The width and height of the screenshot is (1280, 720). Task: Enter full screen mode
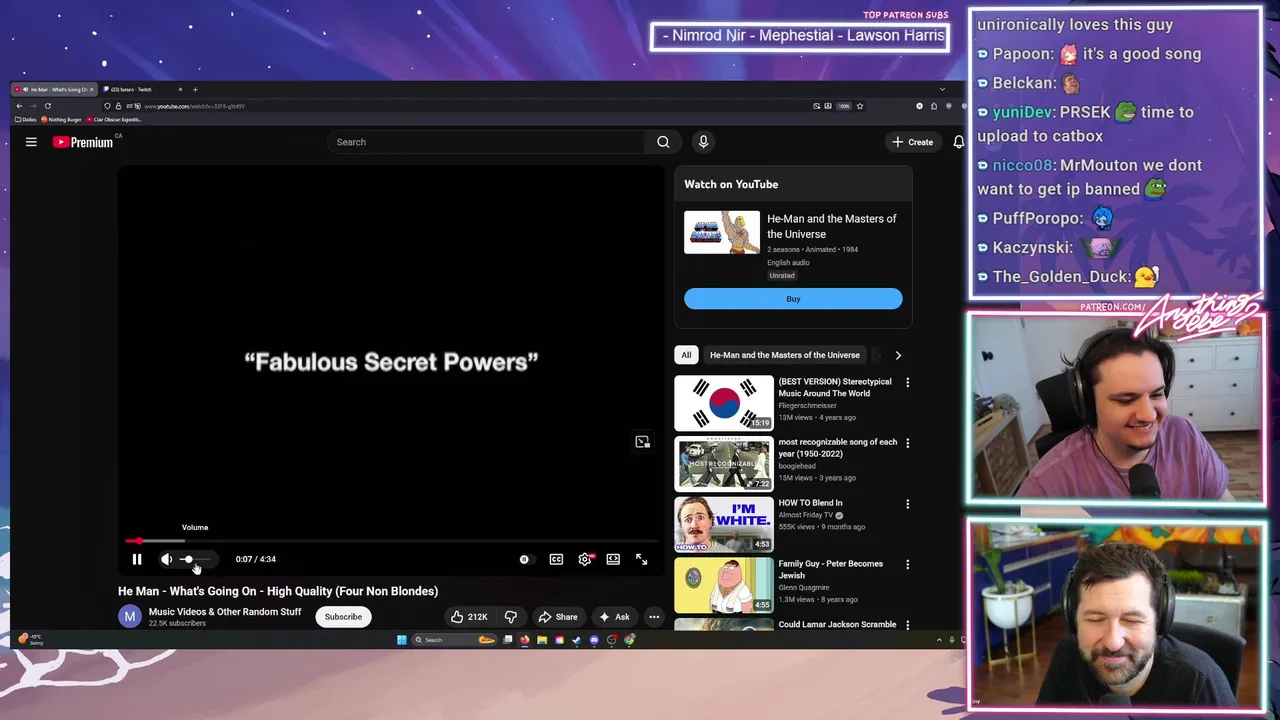pos(641,559)
